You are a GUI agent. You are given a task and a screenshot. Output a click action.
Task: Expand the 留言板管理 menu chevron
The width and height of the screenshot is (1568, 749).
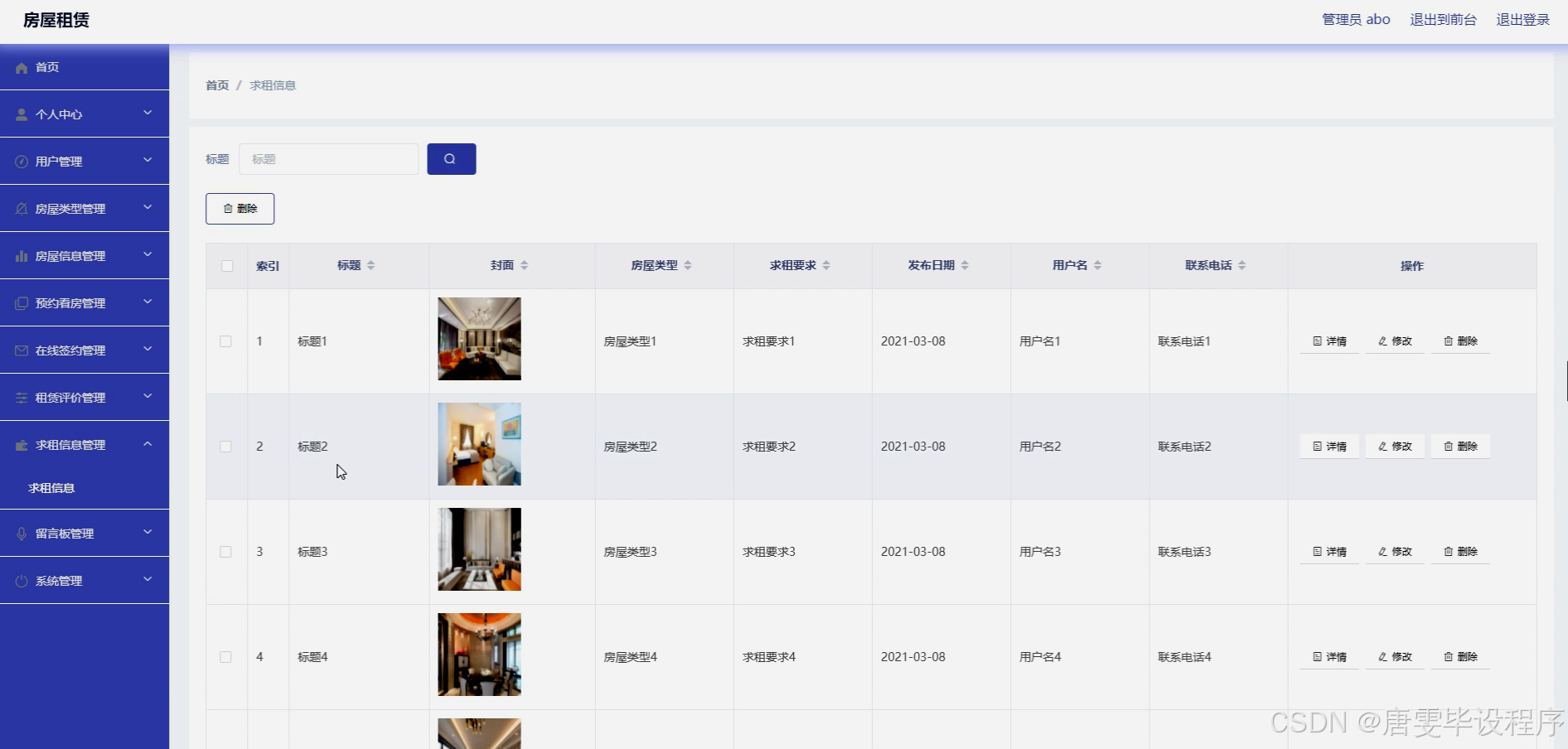pos(148,532)
